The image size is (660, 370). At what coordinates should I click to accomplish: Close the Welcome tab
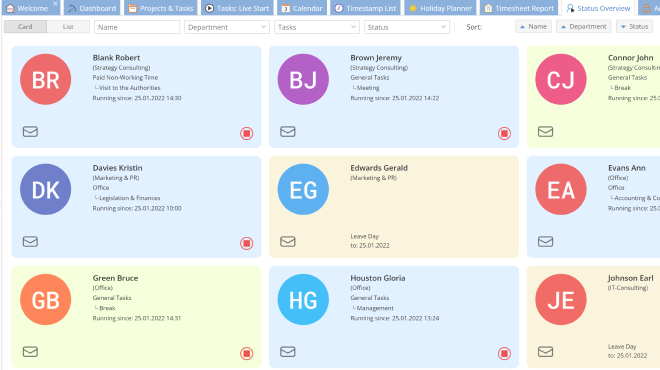[55, 3]
